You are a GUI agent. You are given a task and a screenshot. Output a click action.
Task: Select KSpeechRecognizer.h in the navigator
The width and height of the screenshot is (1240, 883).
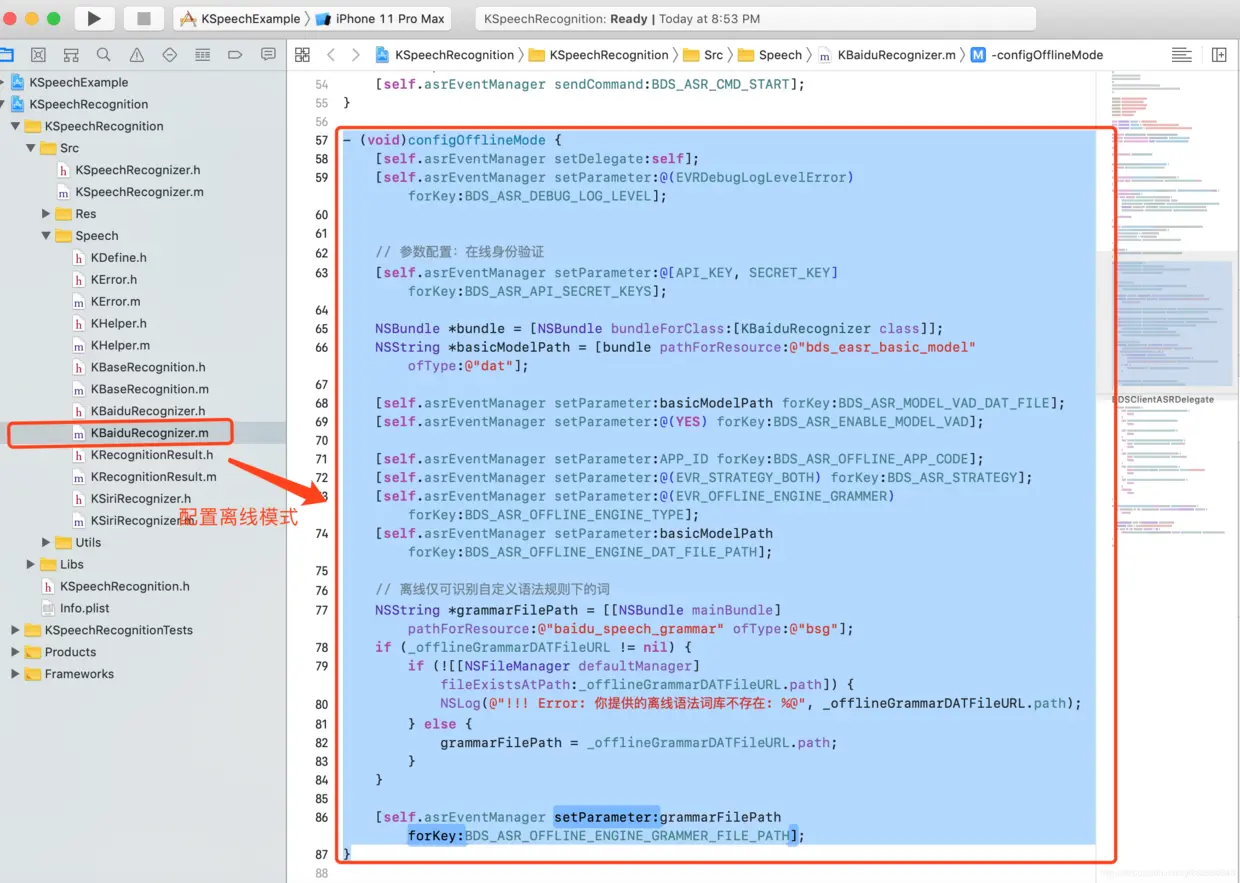coord(129,170)
